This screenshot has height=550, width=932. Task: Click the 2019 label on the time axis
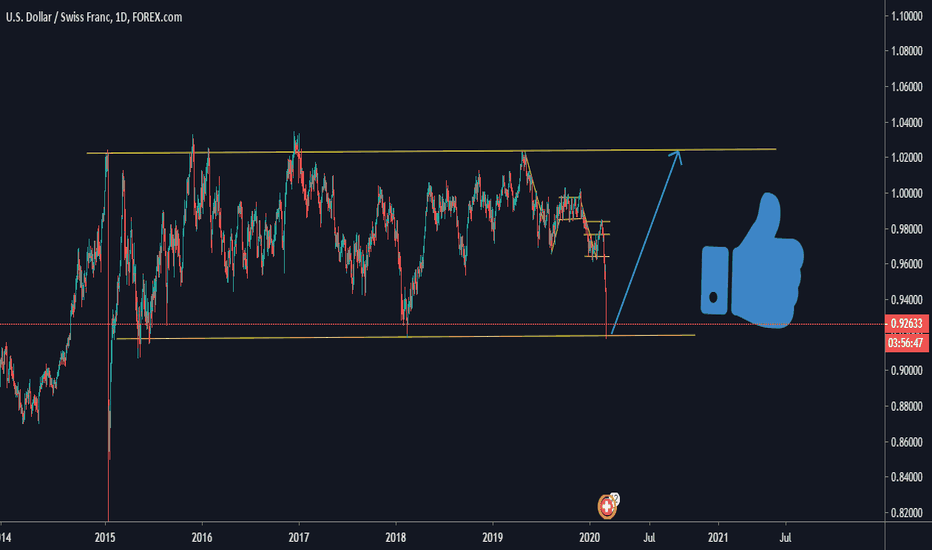(493, 538)
